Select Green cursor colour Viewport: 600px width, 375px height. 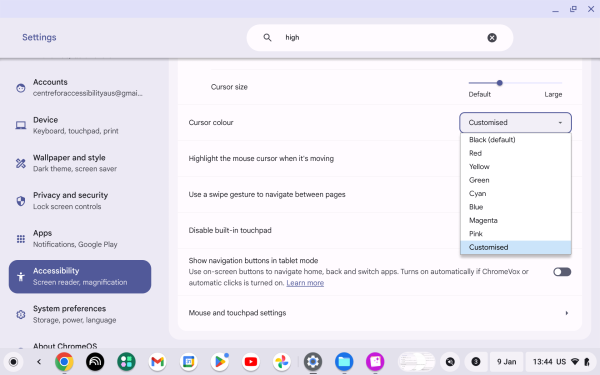click(515, 180)
